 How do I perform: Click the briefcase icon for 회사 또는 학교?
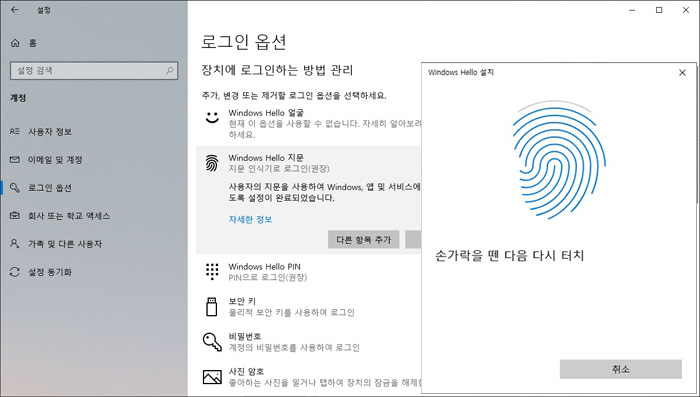click(x=15, y=216)
